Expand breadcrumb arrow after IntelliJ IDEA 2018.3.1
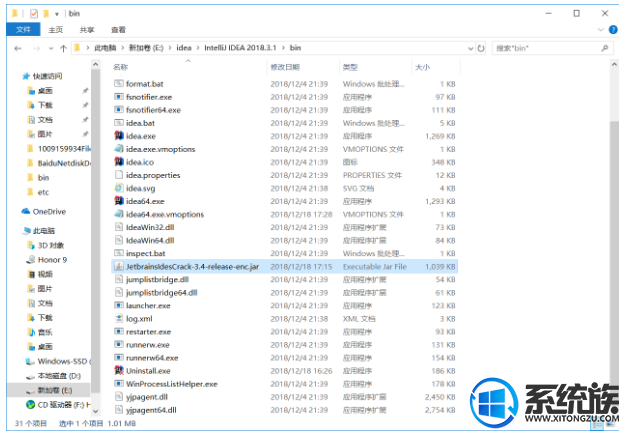This screenshot has height=431, width=619. [x=283, y=48]
